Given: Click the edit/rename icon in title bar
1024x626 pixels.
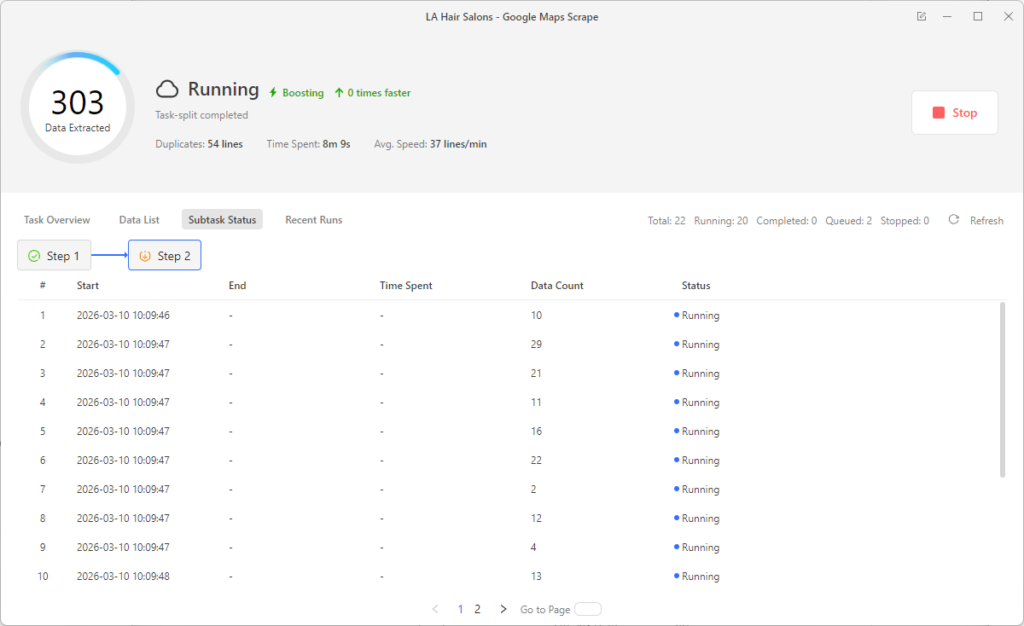Looking at the screenshot, I should tap(921, 17).
